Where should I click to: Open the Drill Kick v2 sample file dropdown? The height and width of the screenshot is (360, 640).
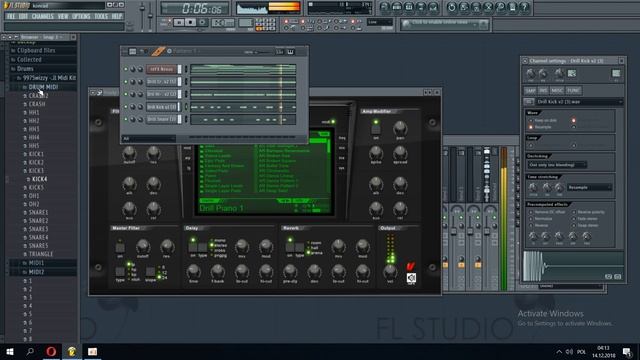(579, 102)
